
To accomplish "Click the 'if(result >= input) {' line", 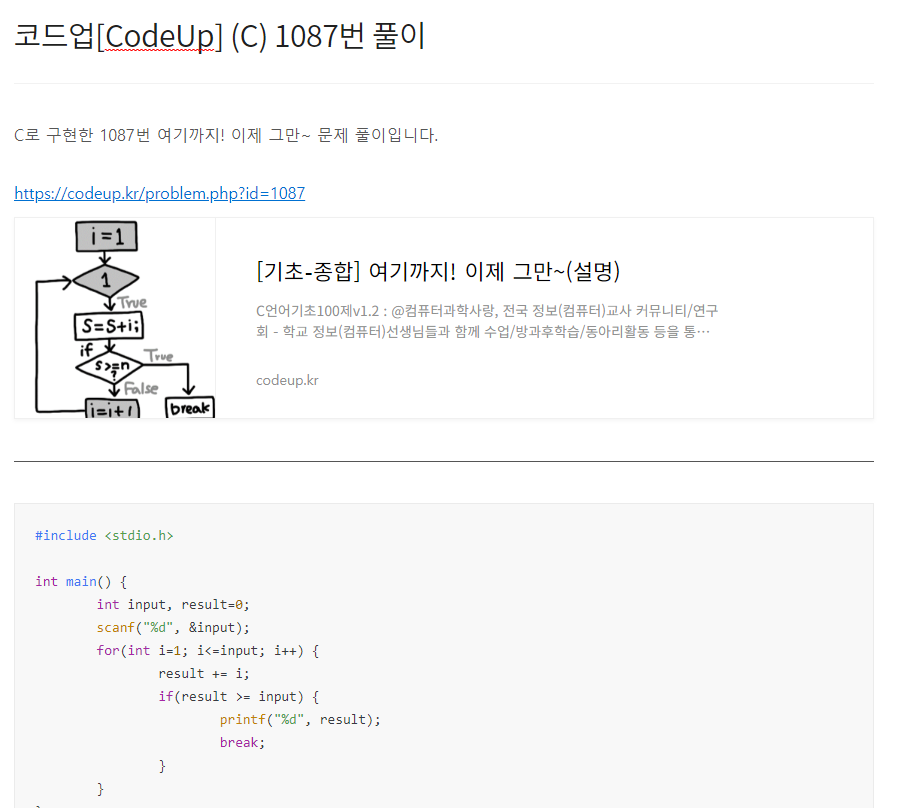I will click(x=239, y=696).
